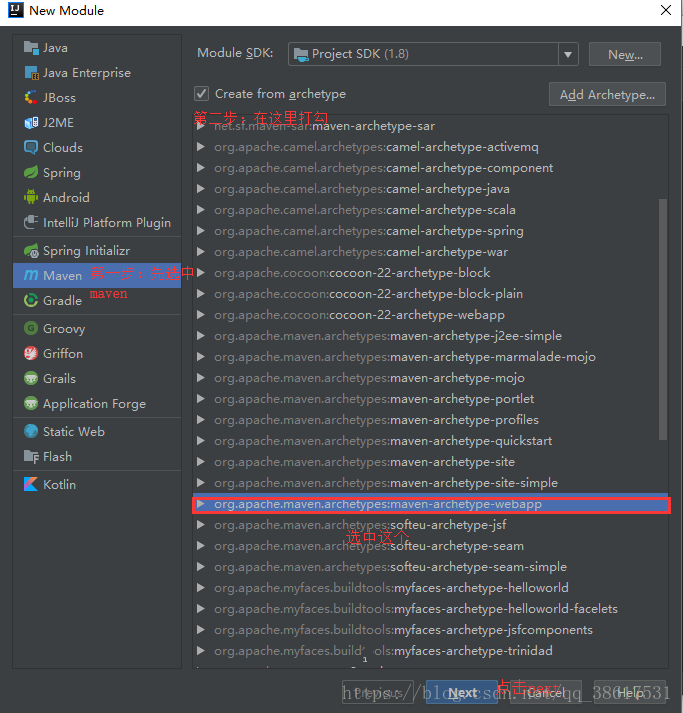Click the JBoss icon
The image size is (683, 713).
[31, 98]
